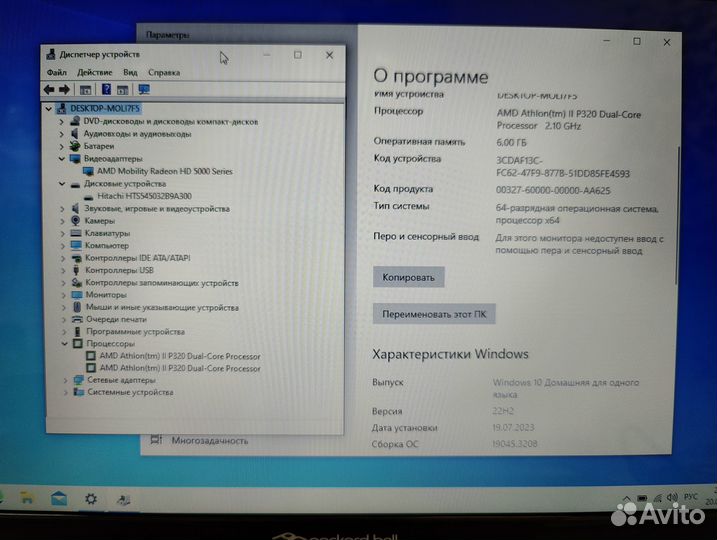Select the Очереди печати printer icon
Viewport: 717px width, 540px height.
click(77, 319)
